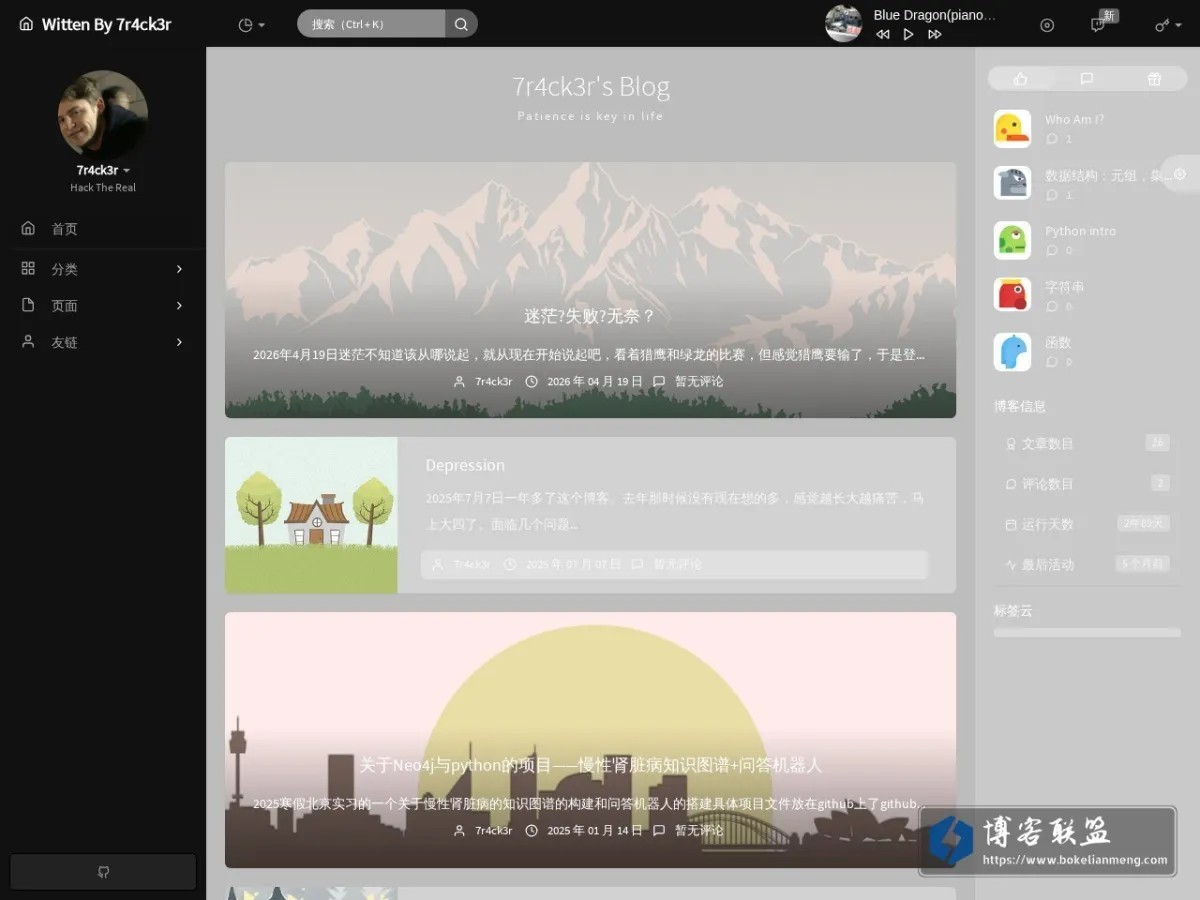The image size is (1200, 900).
Task: Open the Who Am I? post link
Action: click(1074, 120)
